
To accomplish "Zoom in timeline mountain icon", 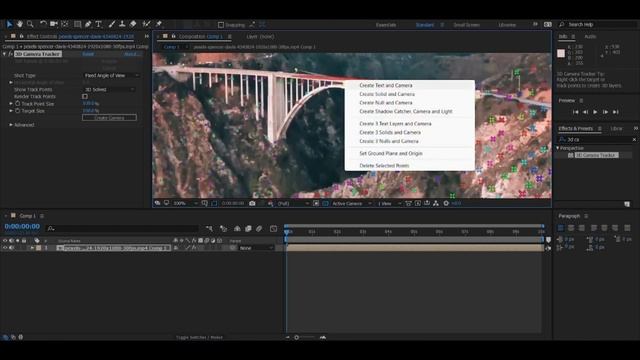I will (323, 338).
